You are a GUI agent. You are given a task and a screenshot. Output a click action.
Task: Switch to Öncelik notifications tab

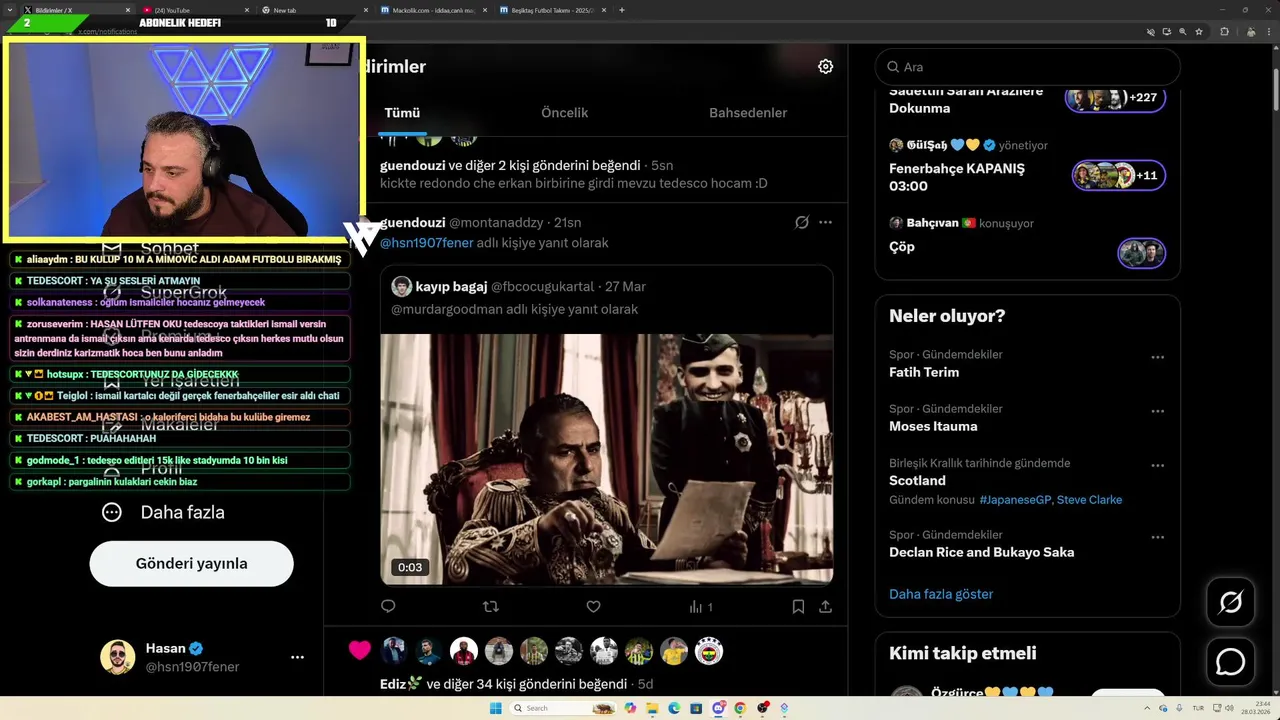click(x=565, y=113)
